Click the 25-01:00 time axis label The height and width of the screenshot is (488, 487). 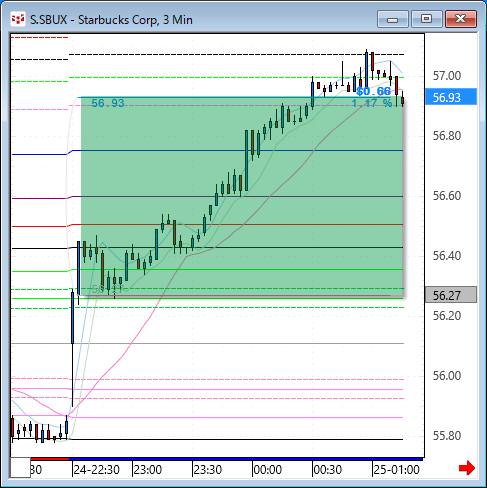tap(396, 470)
